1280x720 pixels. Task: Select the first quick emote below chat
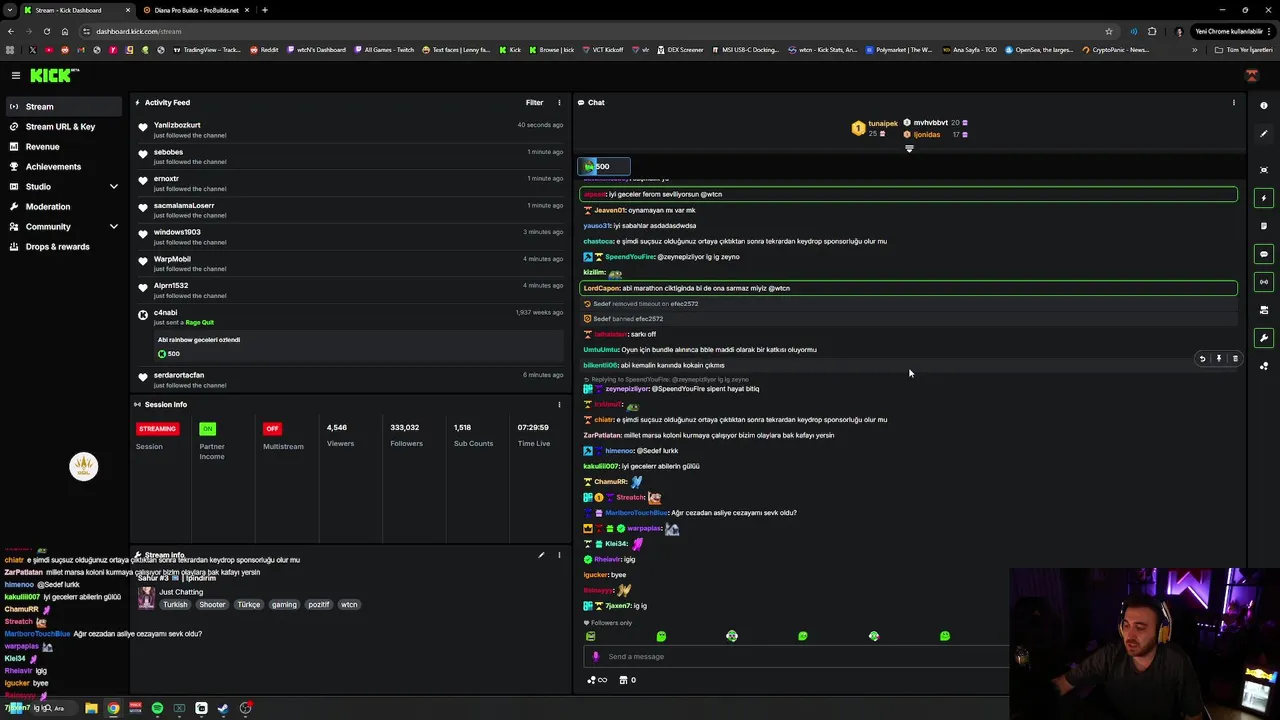pos(590,636)
